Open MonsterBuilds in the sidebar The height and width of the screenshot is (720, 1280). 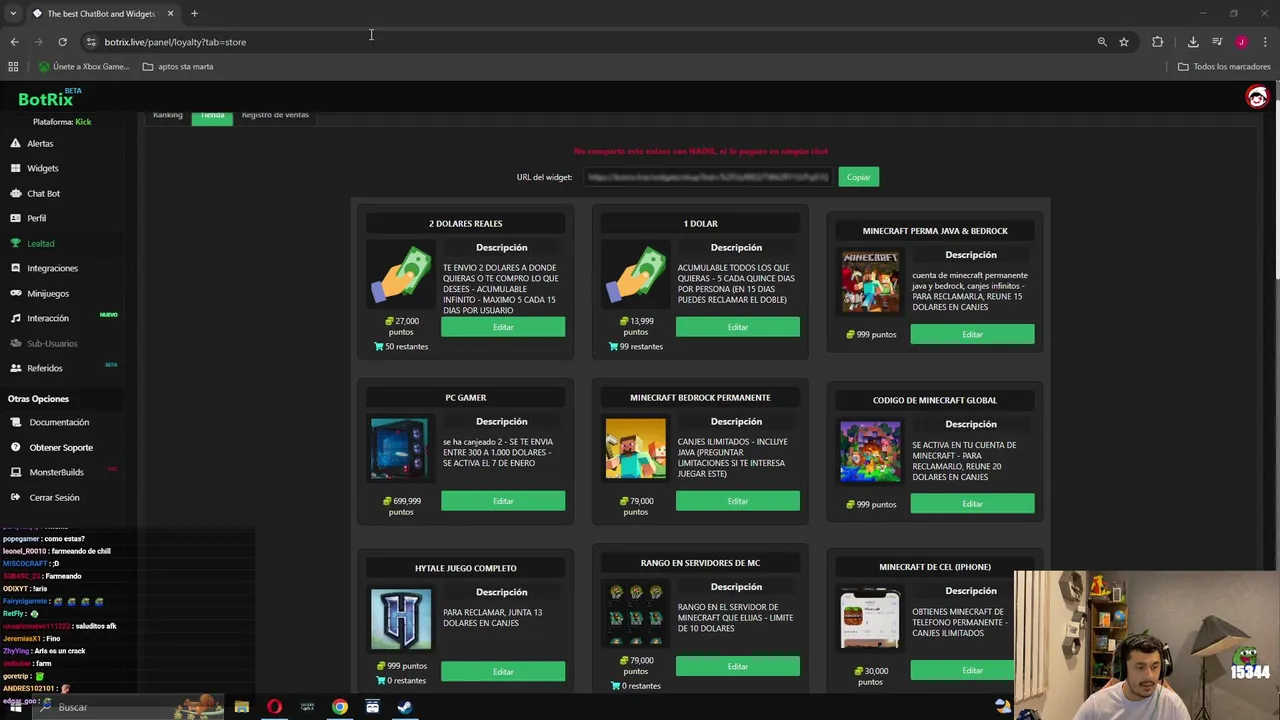(55, 472)
